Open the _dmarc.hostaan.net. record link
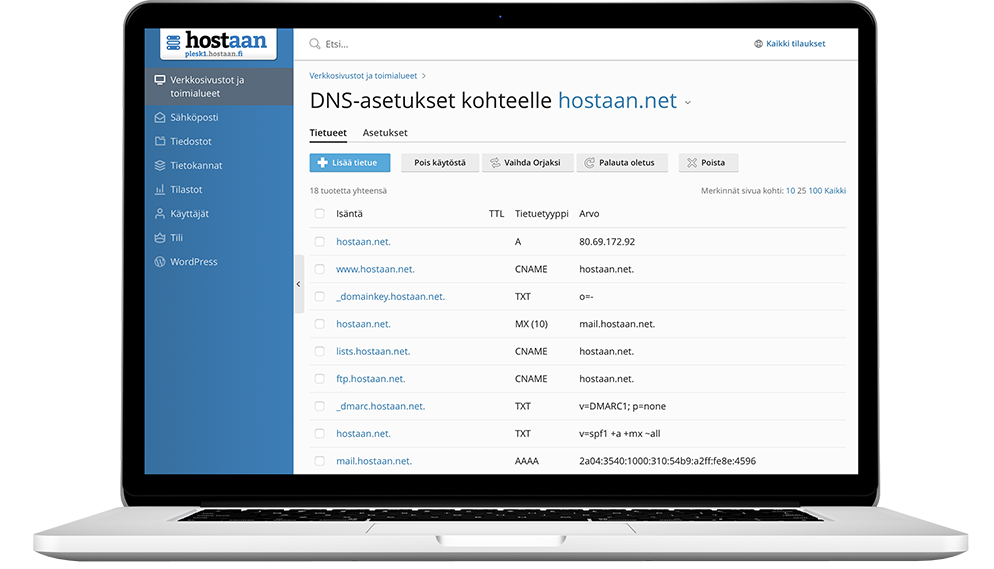The width and height of the screenshot is (994, 569). [x=380, y=407]
